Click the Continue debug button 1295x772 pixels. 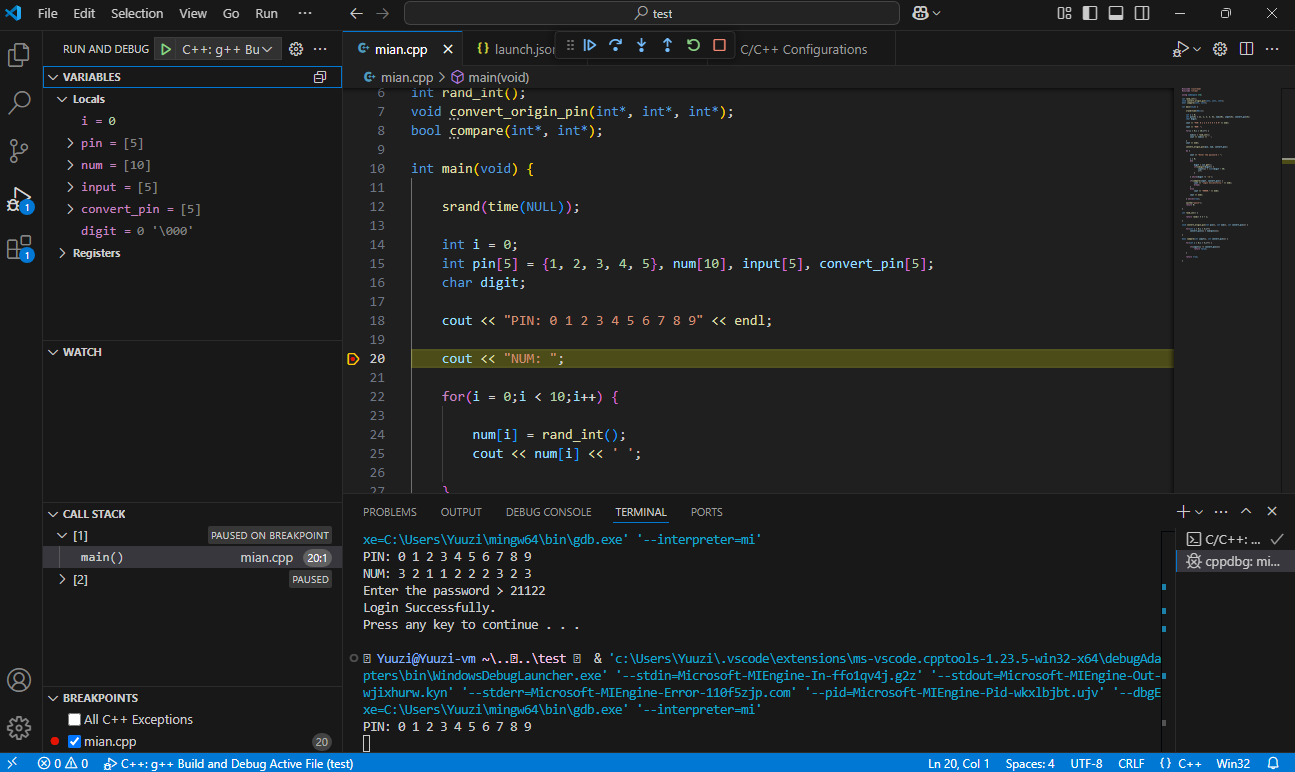[590, 45]
